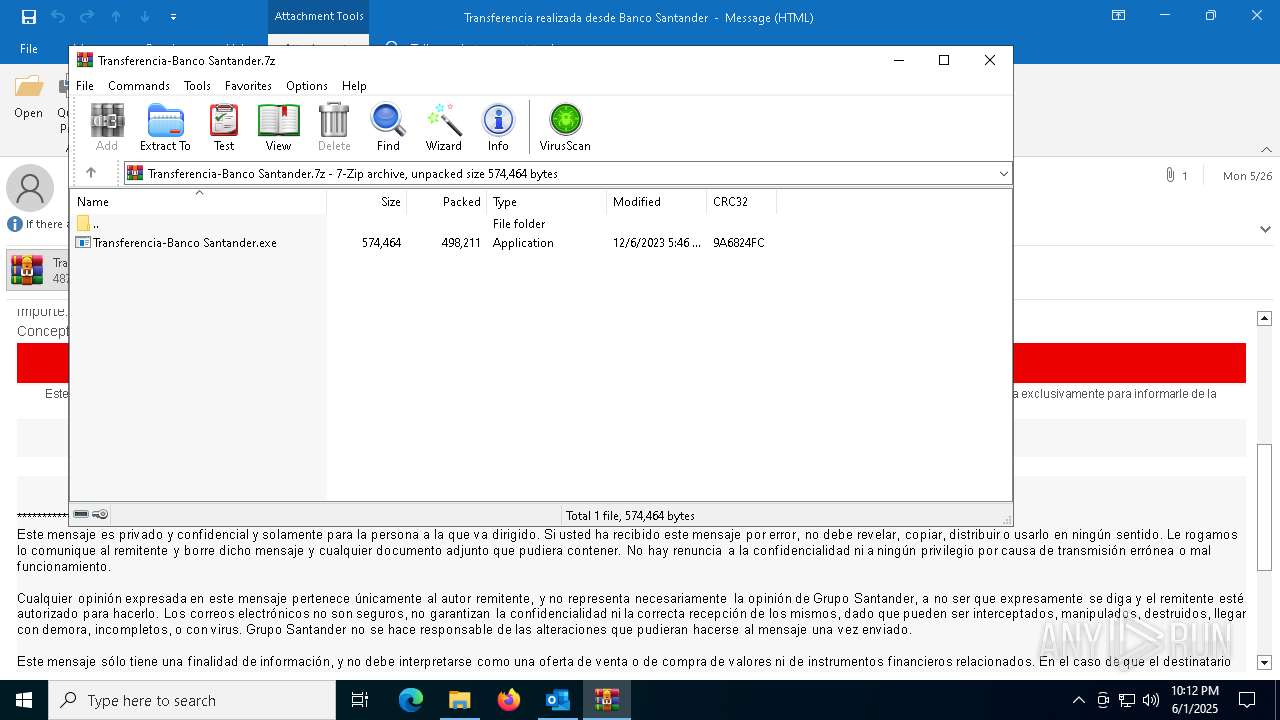Viewport: 1280px width, 720px height.
Task: Sort files by Packed column
Action: coord(447,202)
